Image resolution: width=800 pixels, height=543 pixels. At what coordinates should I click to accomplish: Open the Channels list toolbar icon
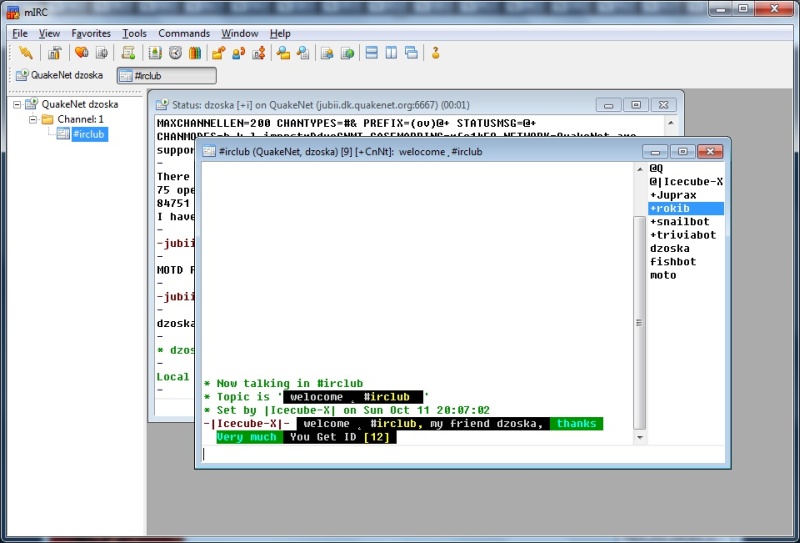[102, 53]
